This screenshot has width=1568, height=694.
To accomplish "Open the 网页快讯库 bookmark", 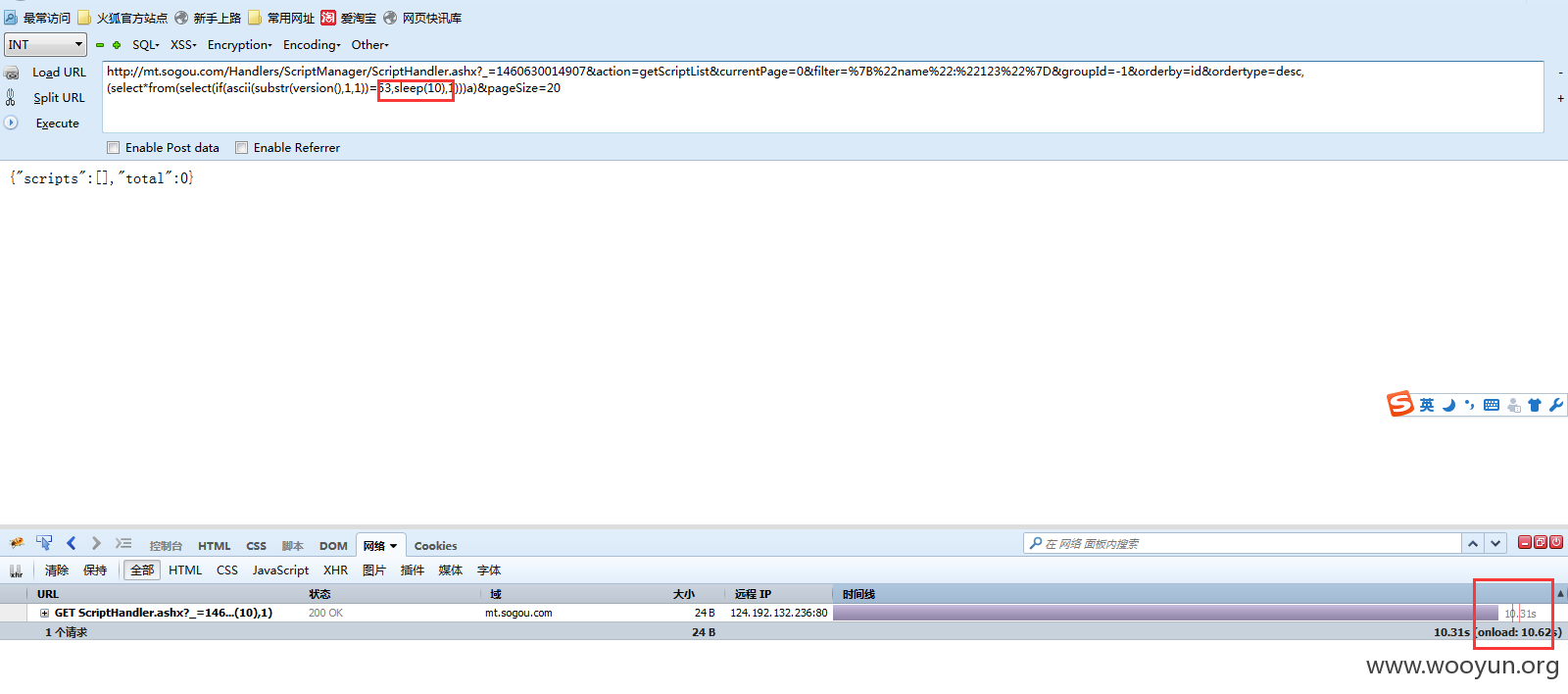I will click(422, 18).
